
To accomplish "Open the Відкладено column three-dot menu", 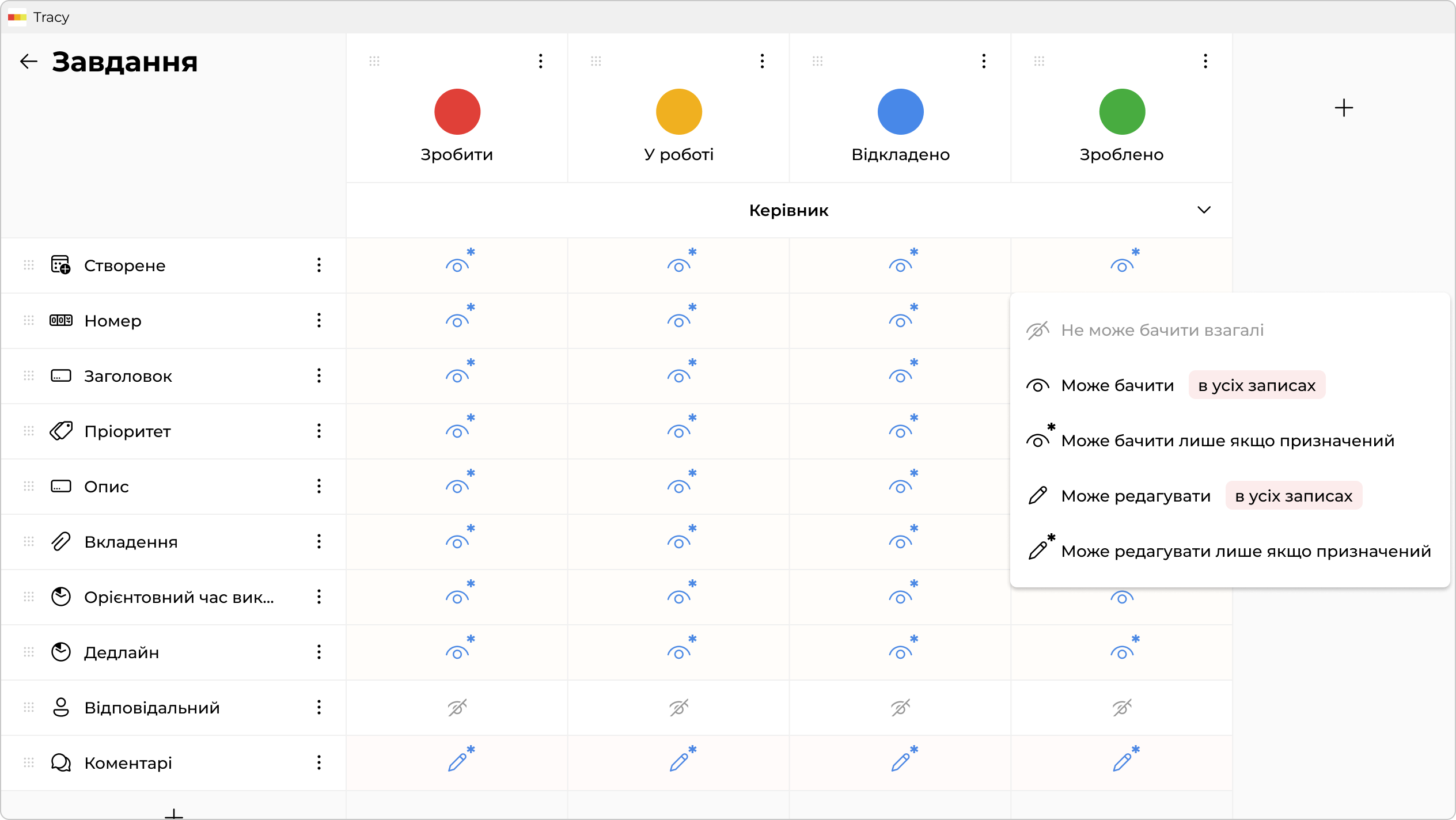I will [x=984, y=61].
